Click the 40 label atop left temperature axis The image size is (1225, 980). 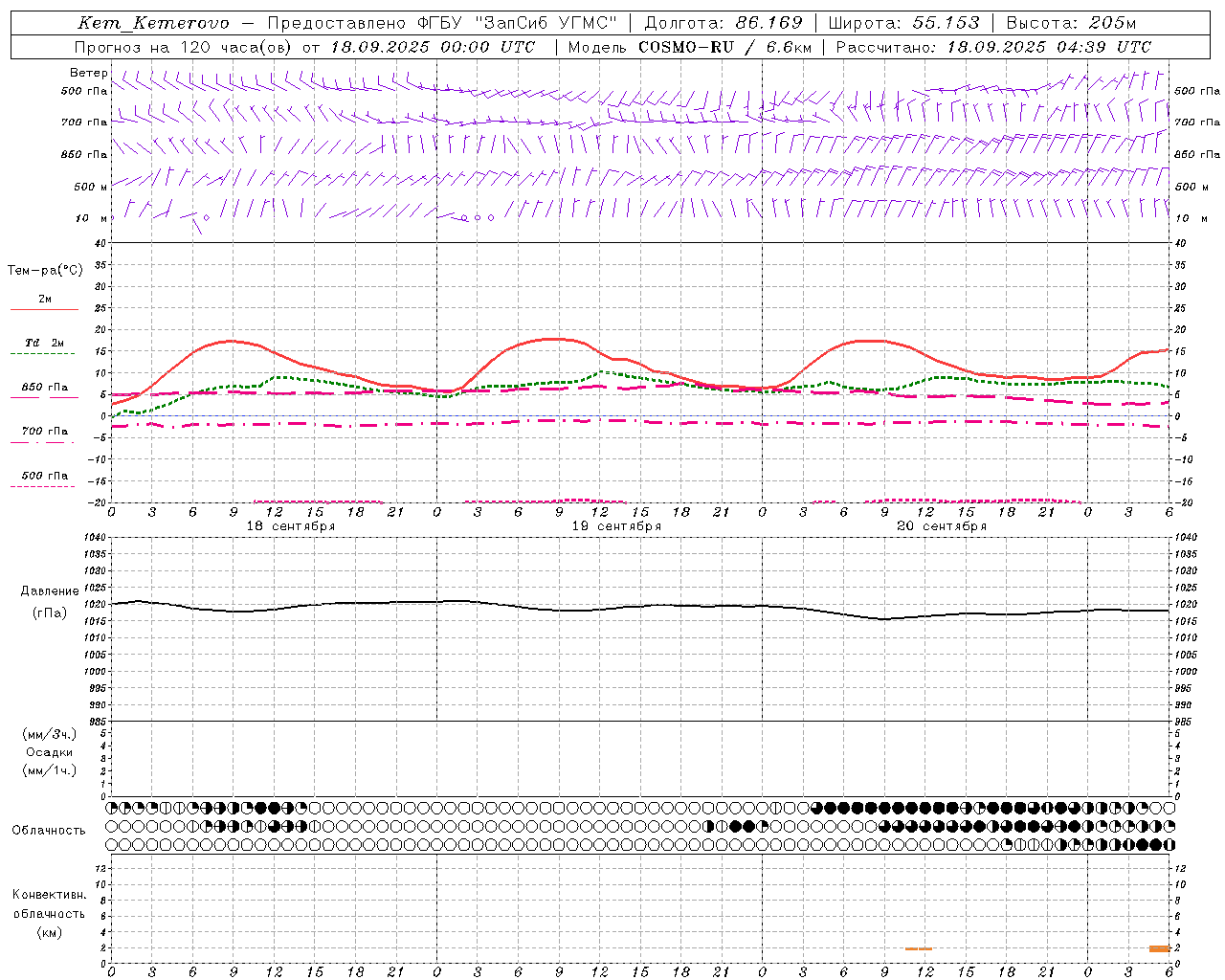click(100, 243)
